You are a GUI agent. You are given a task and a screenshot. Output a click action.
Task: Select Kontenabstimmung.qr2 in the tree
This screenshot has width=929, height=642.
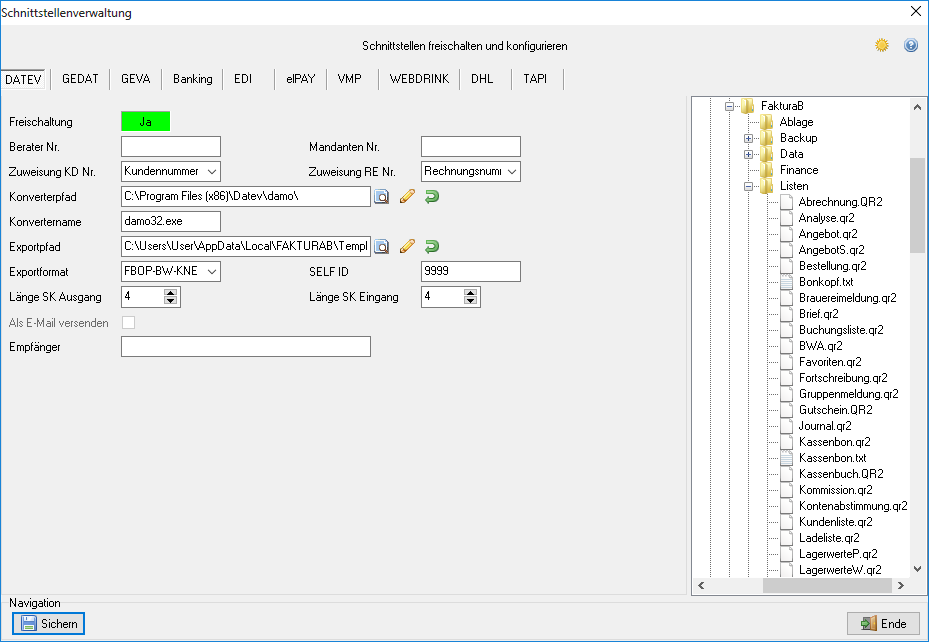[853, 506]
